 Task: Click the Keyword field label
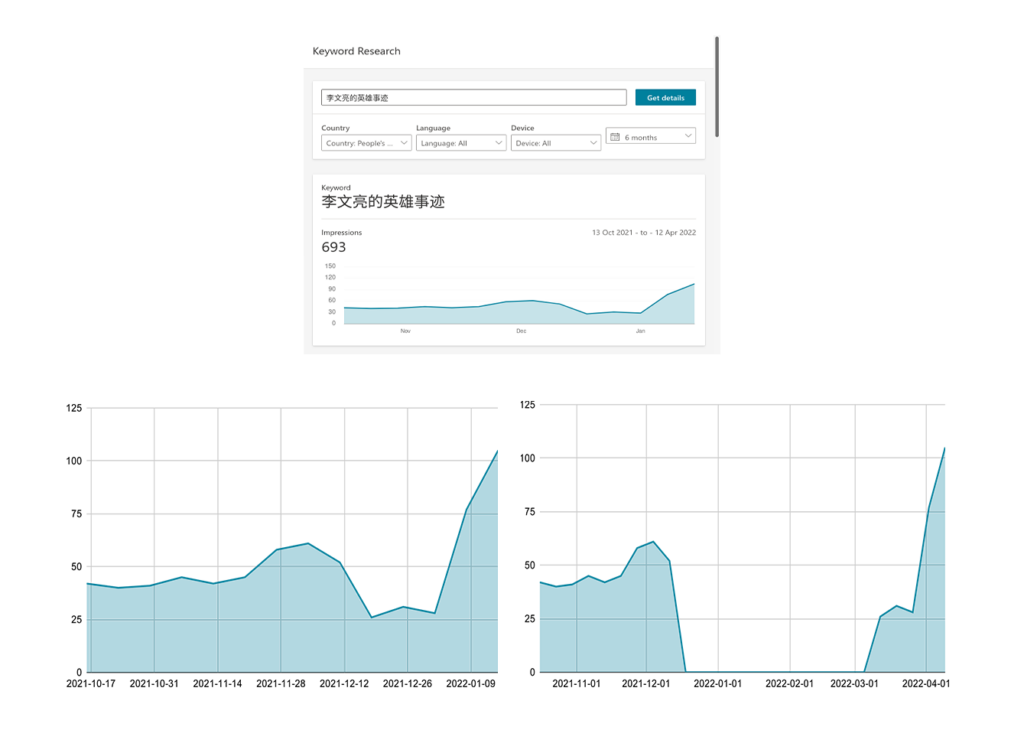tap(336, 187)
